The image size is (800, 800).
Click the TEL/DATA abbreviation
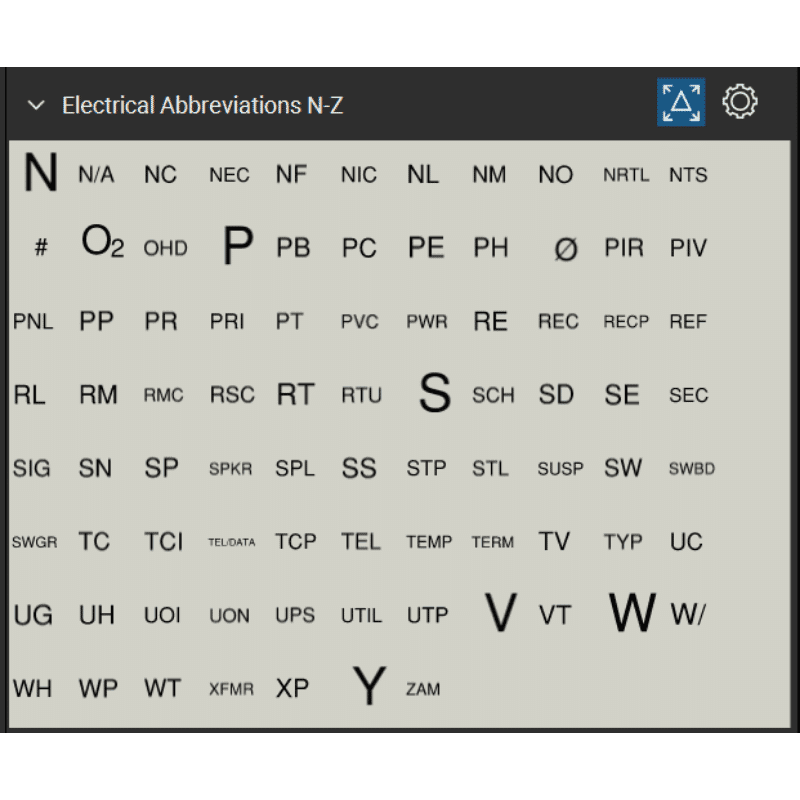[231, 542]
